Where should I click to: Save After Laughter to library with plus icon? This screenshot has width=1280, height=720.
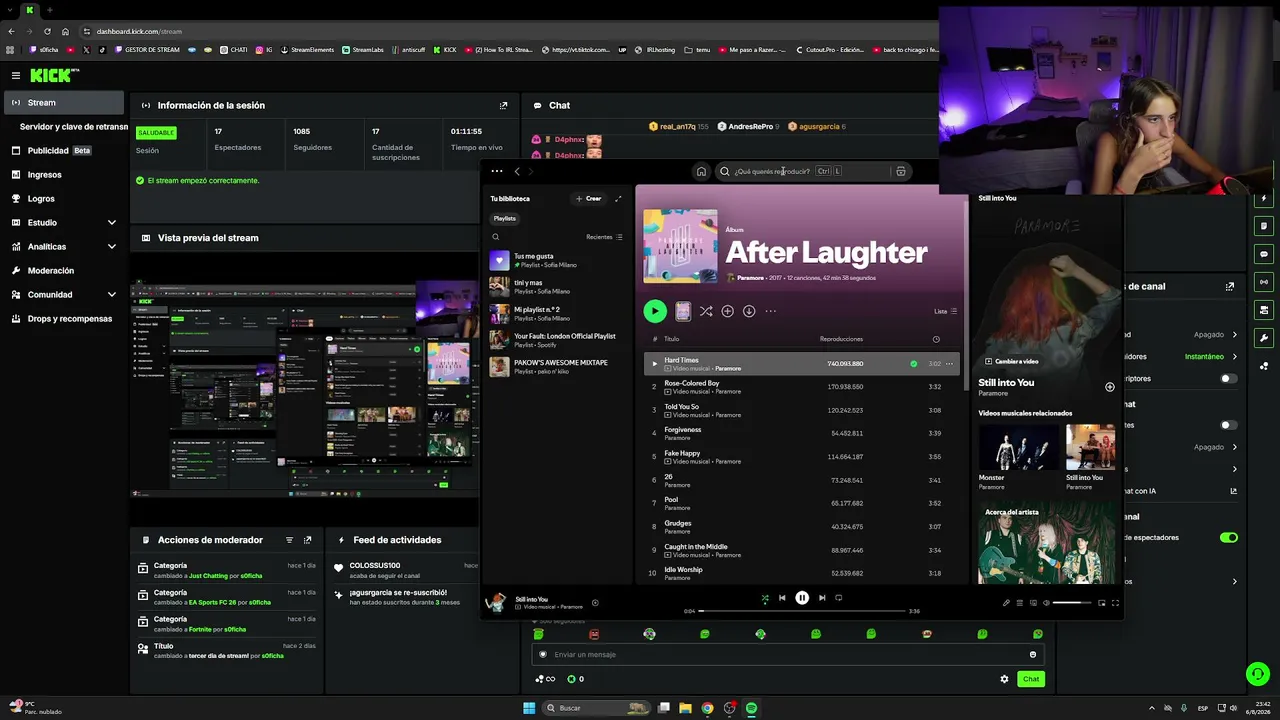click(x=727, y=311)
